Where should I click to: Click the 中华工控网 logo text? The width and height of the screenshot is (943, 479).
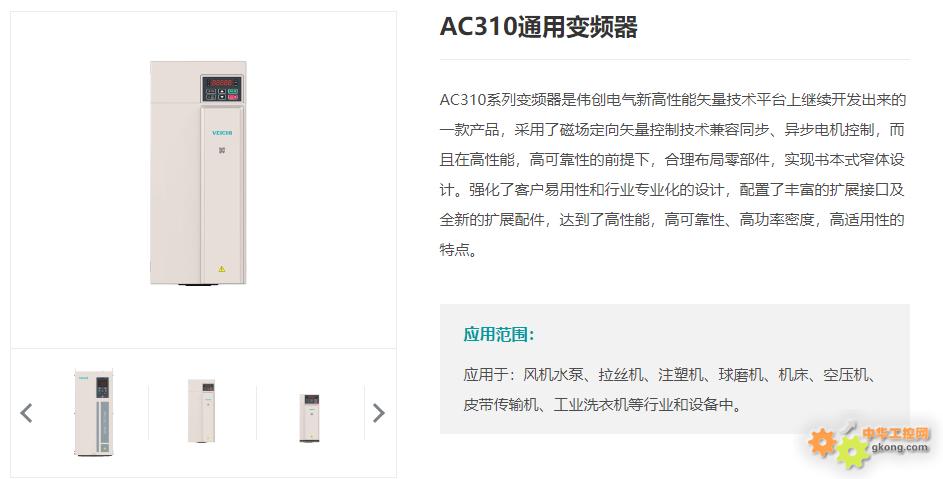coord(896,433)
